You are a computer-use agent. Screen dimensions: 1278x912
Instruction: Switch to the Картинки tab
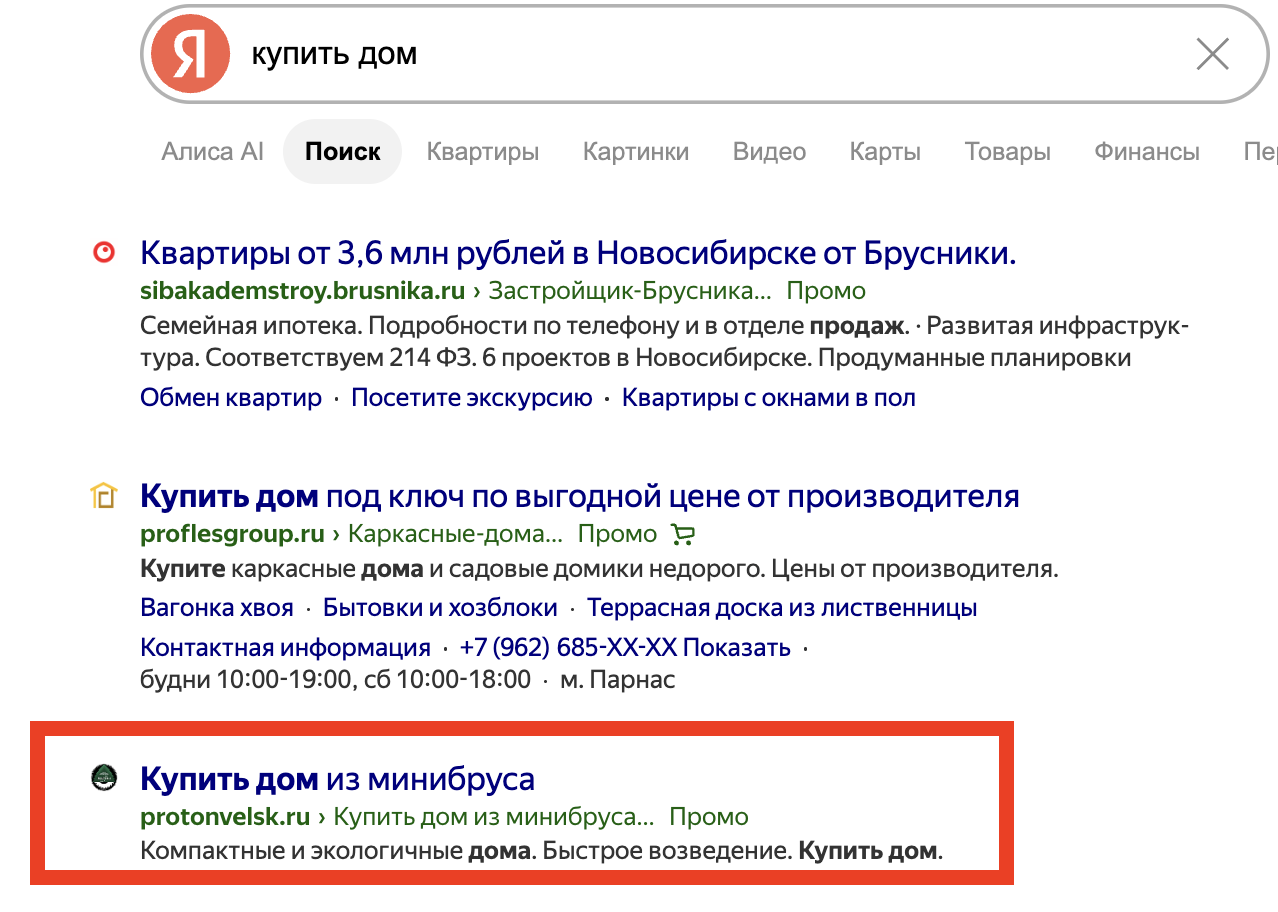pyautogui.click(x=636, y=152)
